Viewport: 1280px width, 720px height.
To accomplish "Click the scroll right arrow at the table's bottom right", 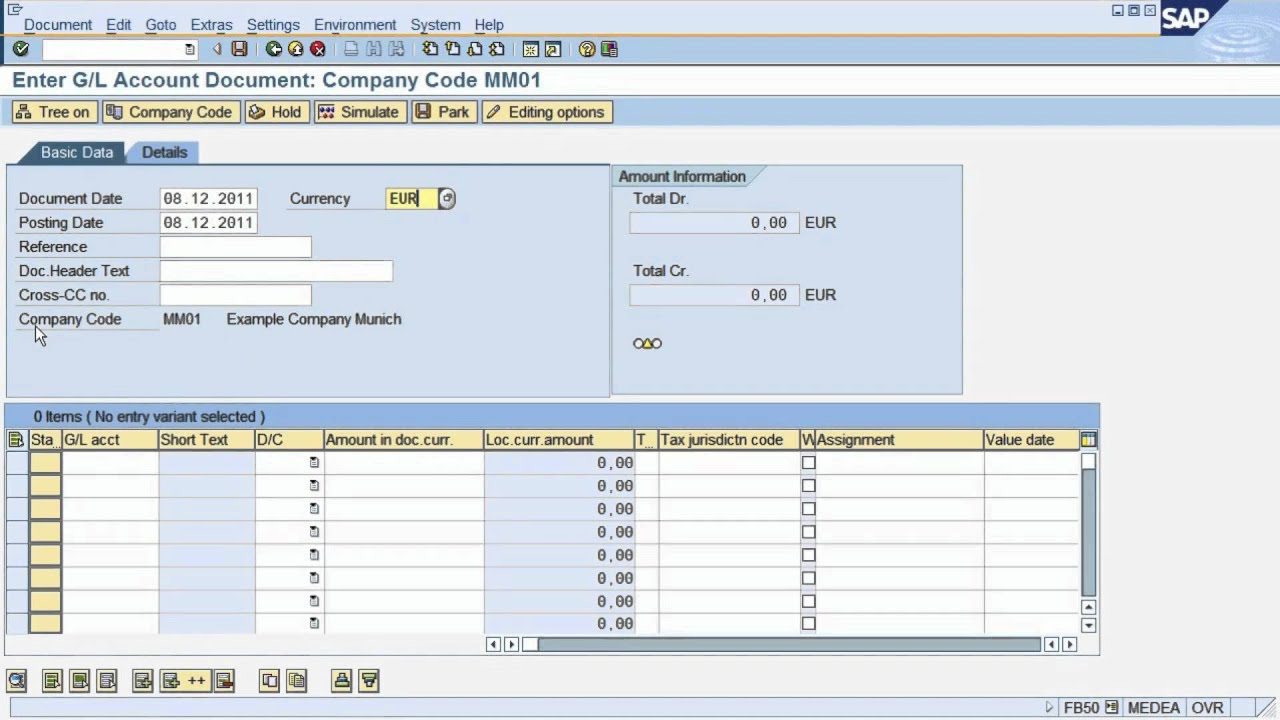I will [1070, 645].
